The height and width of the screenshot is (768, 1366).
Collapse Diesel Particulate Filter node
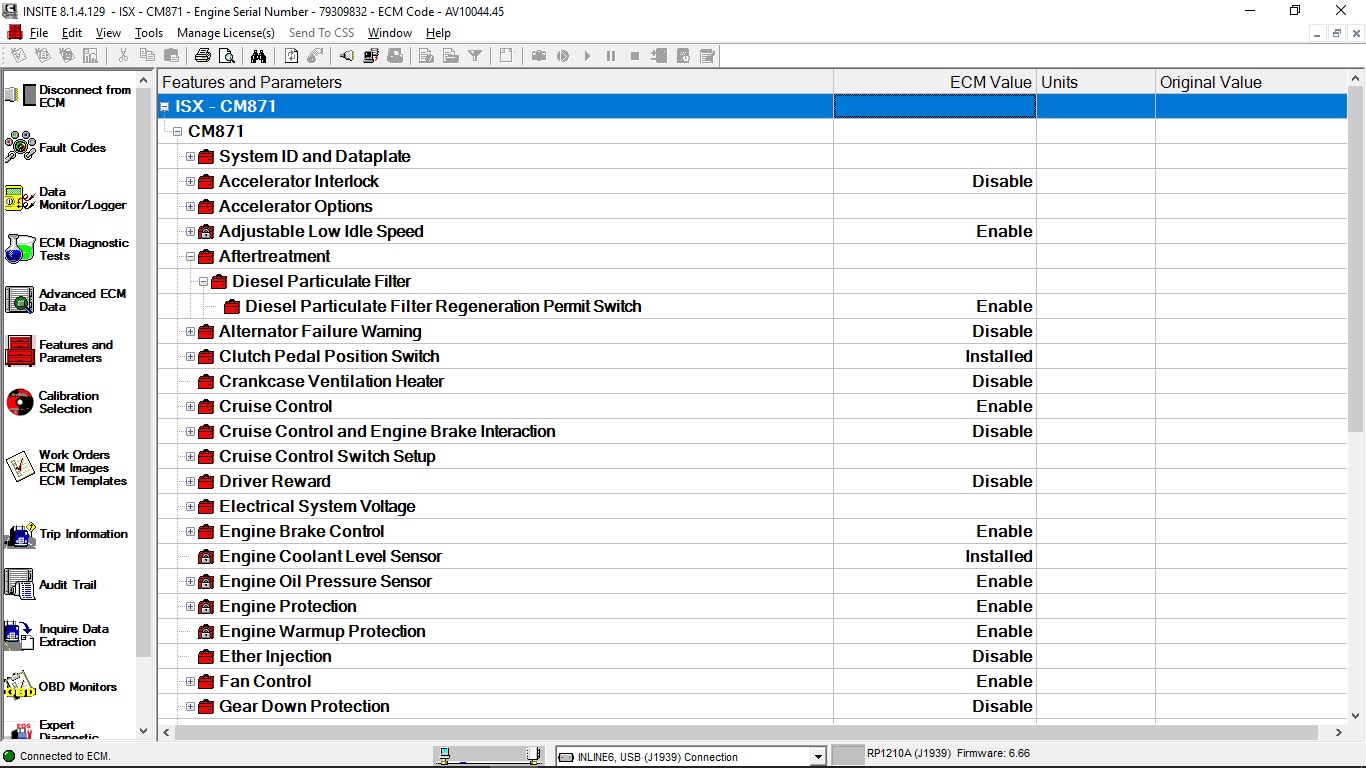coord(203,282)
